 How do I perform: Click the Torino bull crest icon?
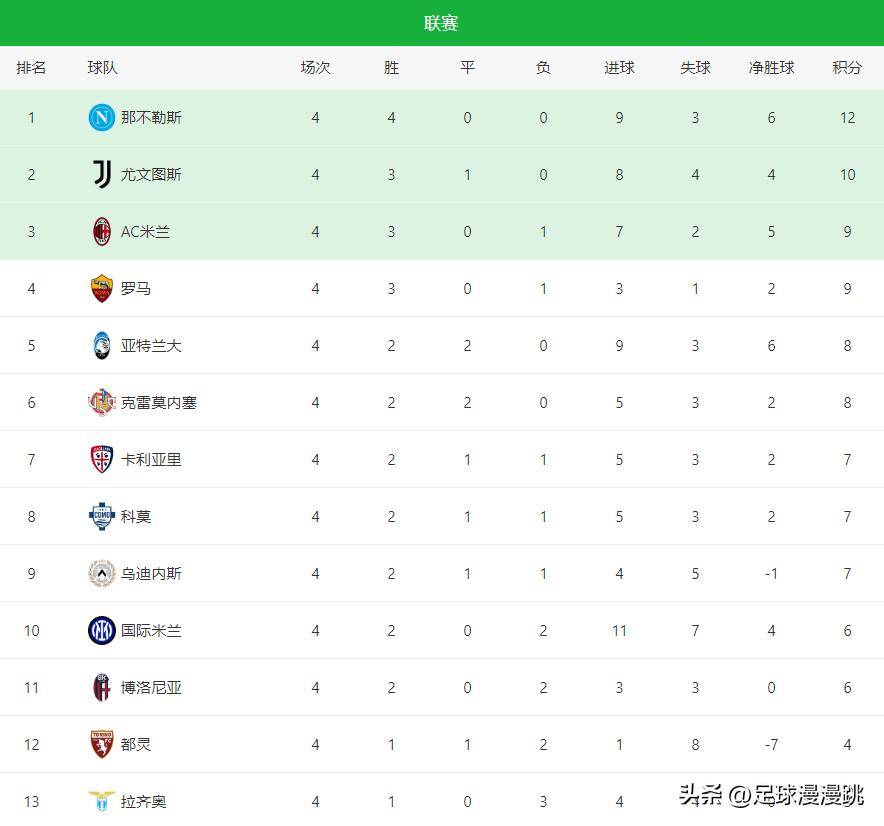102,745
